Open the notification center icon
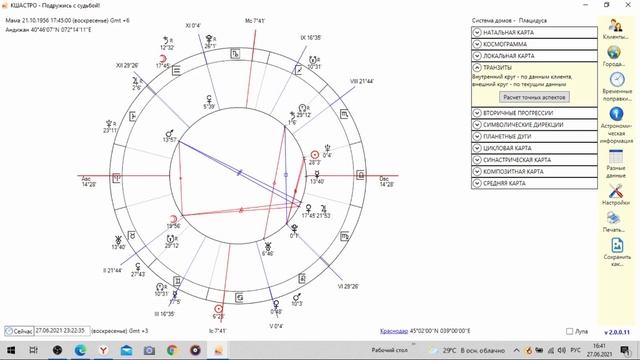 pyautogui.click(x=624, y=350)
